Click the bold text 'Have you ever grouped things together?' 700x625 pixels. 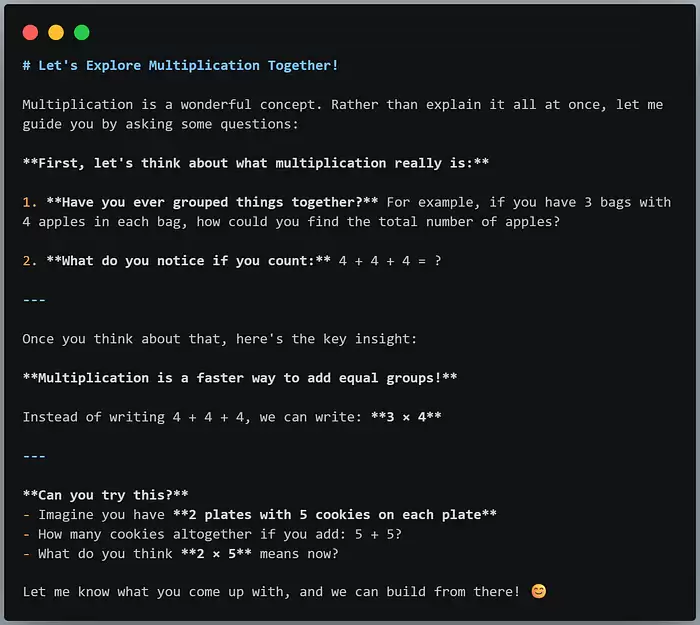pyautogui.click(x=212, y=202)
